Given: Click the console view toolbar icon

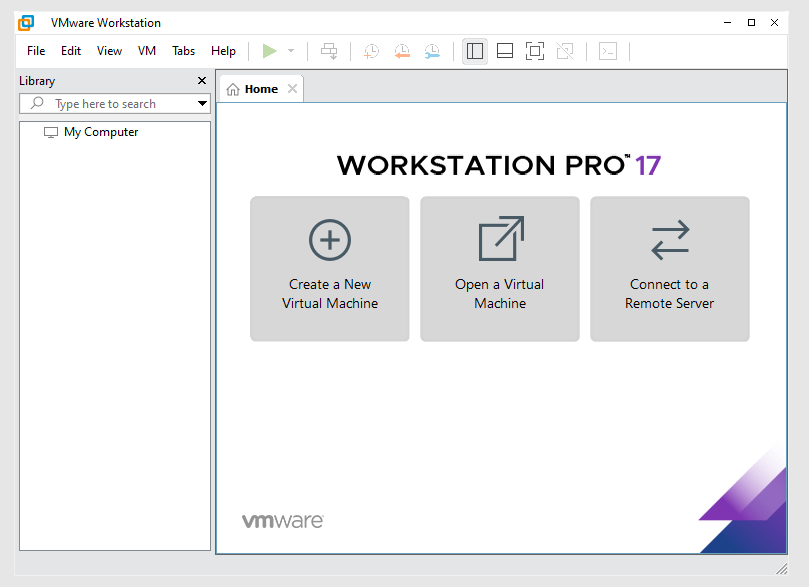Looking at the screenshot, I should [x=608, y=51].
